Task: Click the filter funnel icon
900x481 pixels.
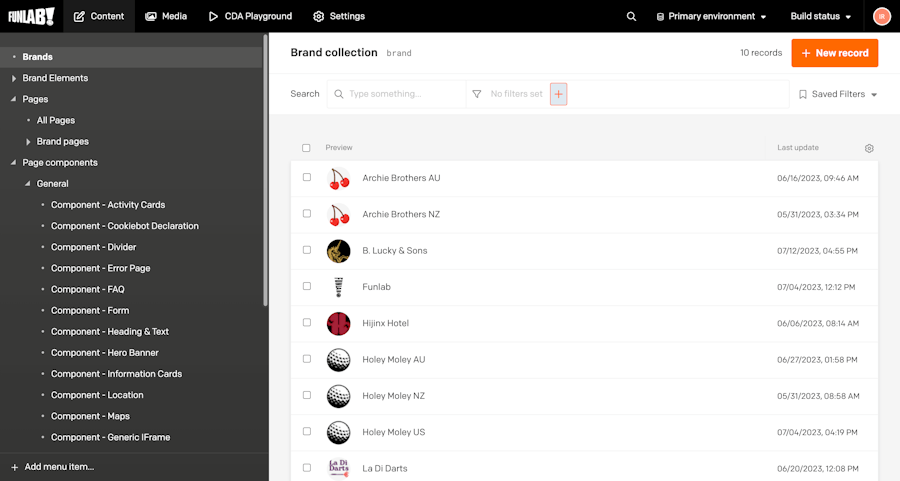Action: coord(477,94)
